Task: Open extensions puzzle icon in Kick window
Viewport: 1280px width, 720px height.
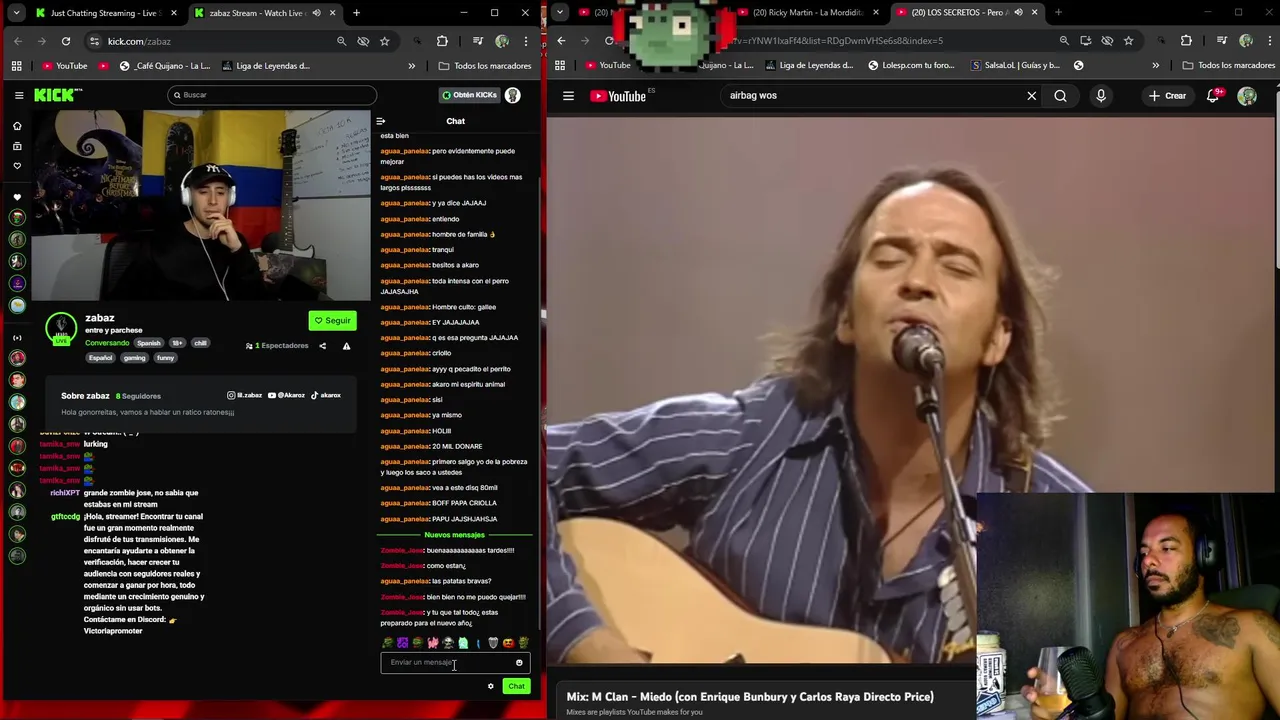Action: click(442, 41)
